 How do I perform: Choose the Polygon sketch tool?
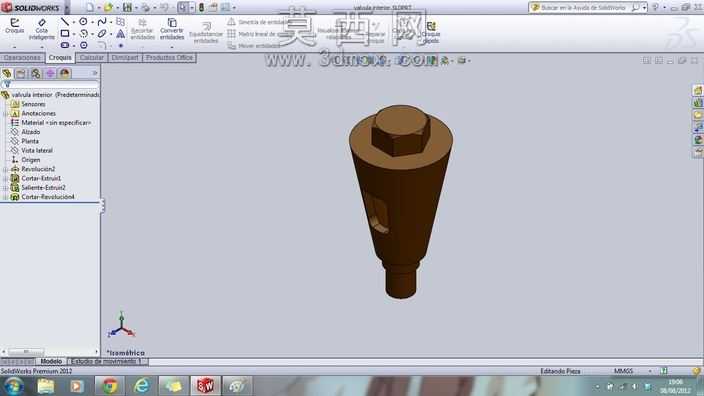pyautogui.click(x=84, y=45)
